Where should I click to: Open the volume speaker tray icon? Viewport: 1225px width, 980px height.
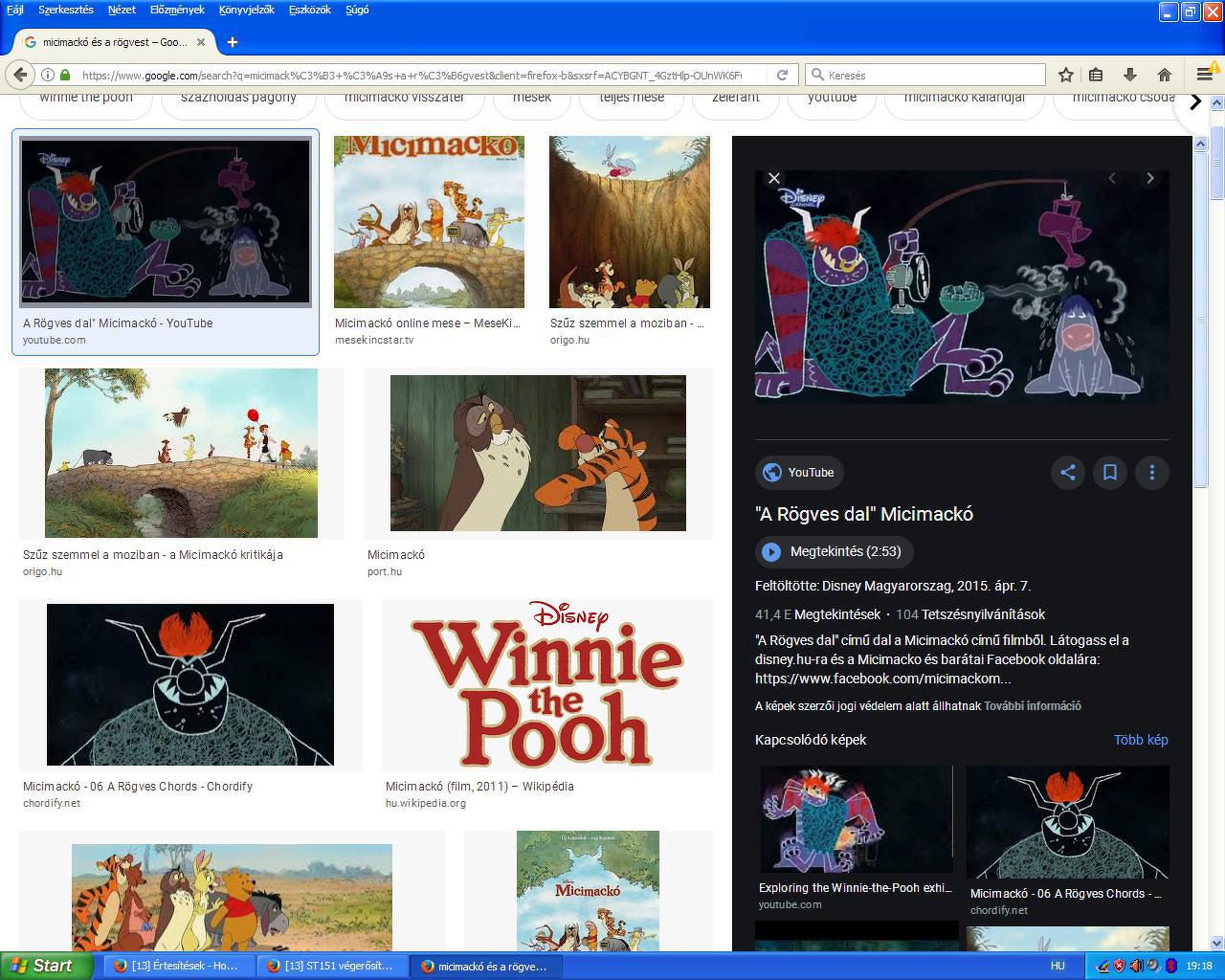[1136, 966]
